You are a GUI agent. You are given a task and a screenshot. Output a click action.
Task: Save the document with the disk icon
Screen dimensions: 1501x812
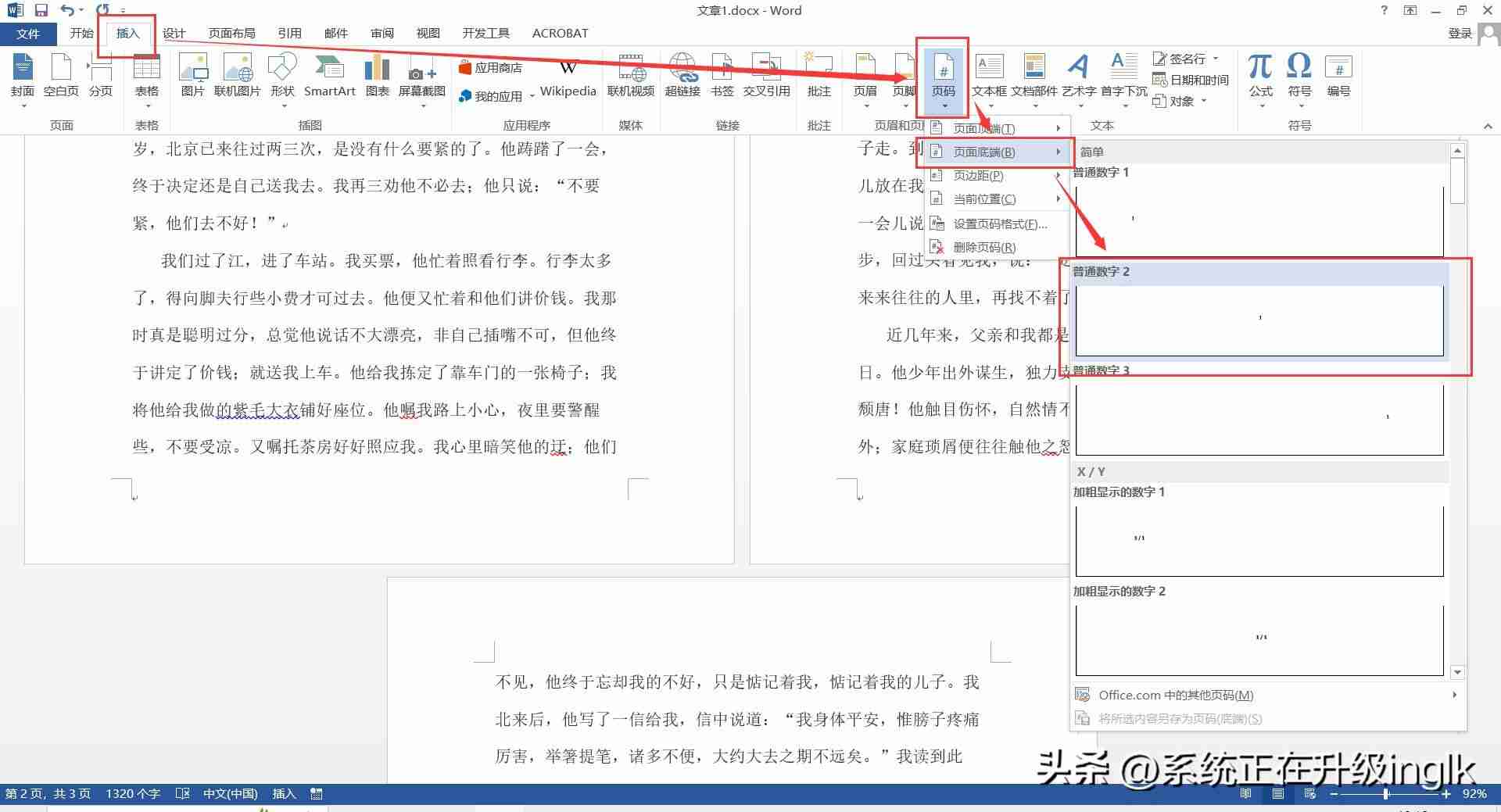click(41, 10)
